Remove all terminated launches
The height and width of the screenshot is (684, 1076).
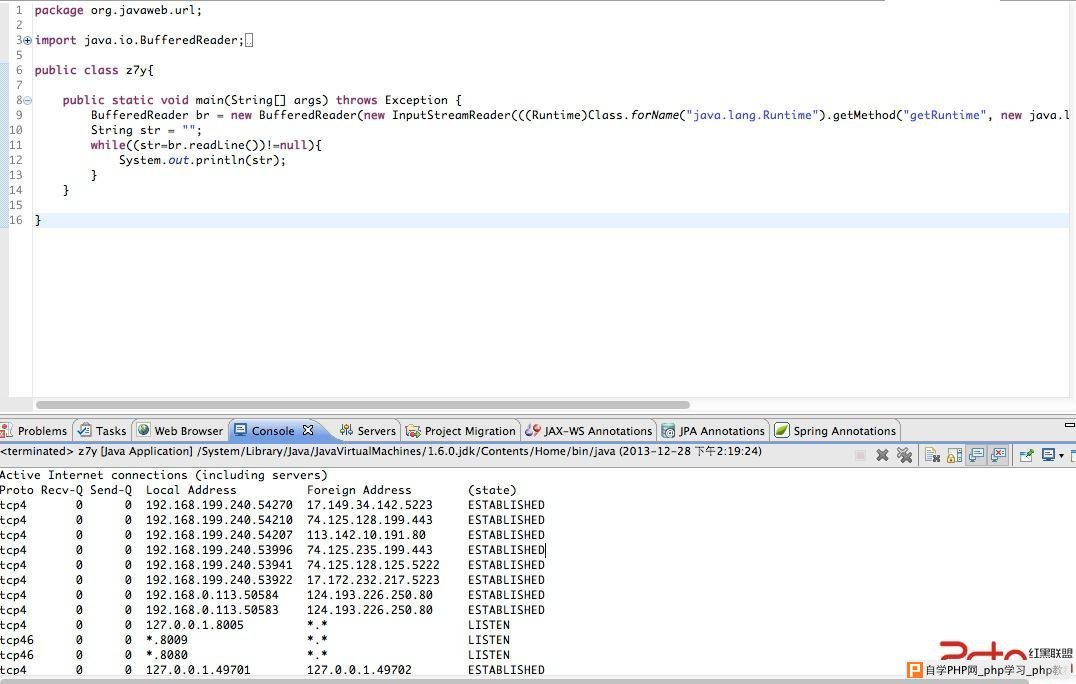(904, 455)
